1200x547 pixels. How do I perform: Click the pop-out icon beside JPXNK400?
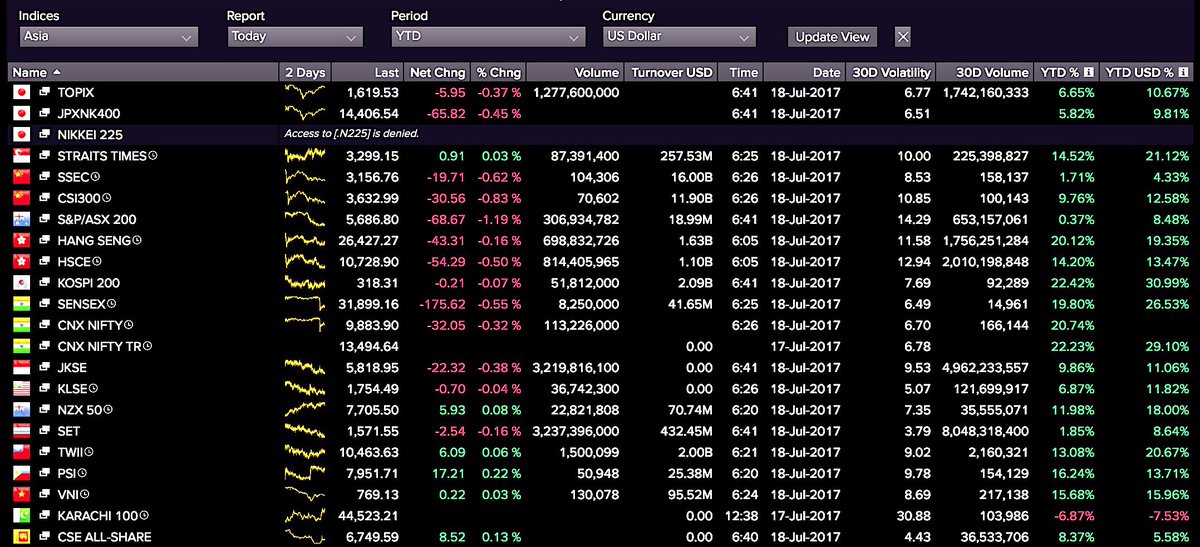coord(45,113)
